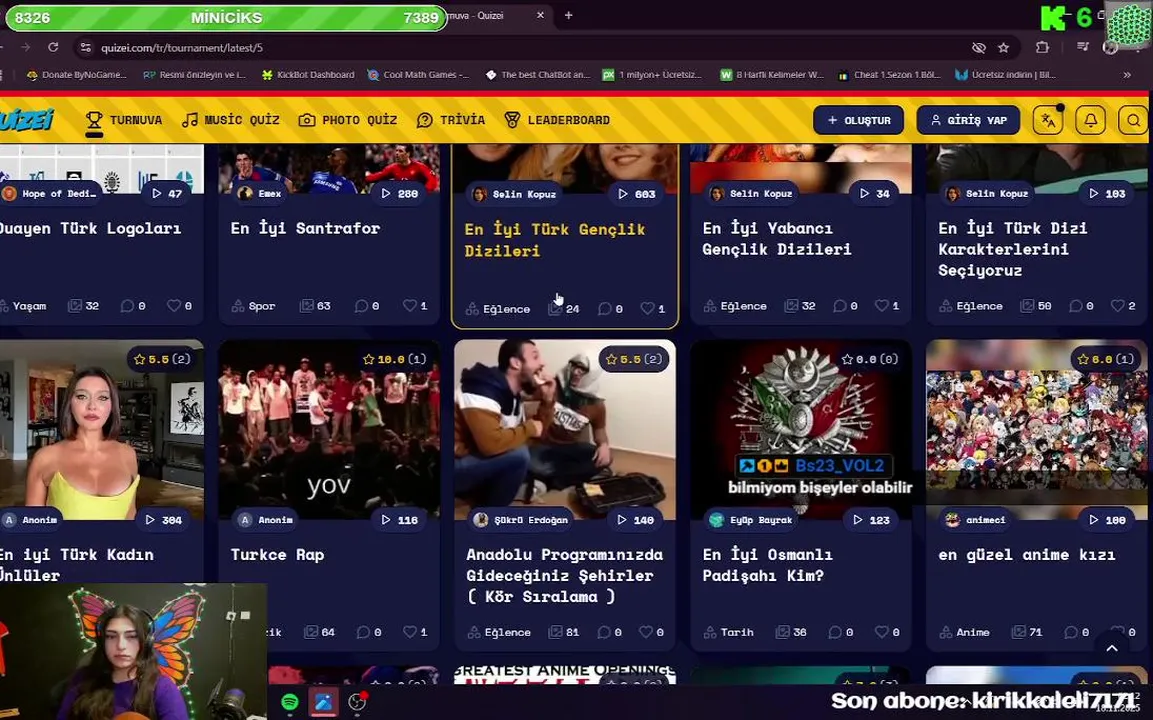
Task: Like the En İyi Santrafor quiz
Action: [415, 305]
